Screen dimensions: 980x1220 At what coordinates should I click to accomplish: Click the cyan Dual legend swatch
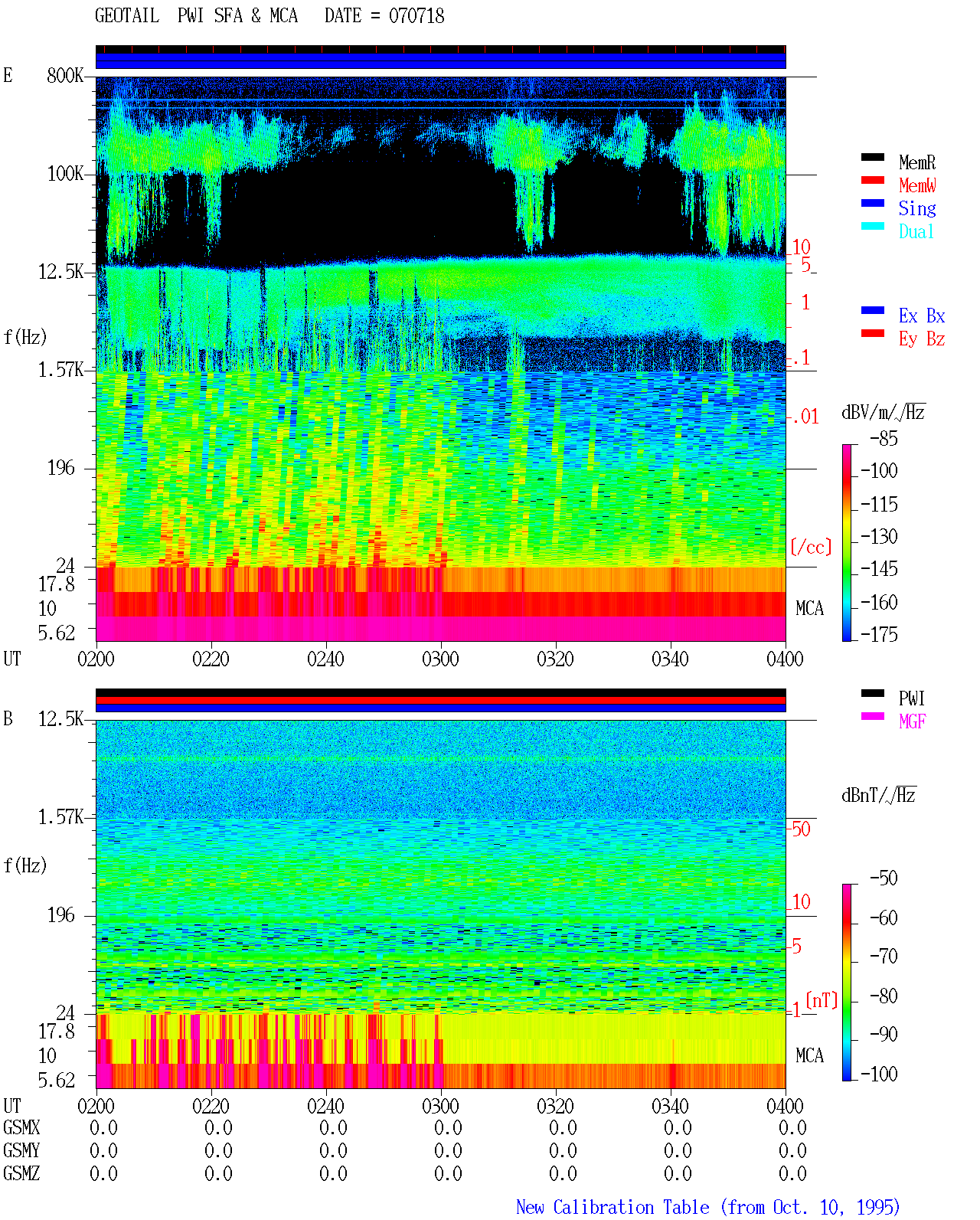tap(873, 227)
